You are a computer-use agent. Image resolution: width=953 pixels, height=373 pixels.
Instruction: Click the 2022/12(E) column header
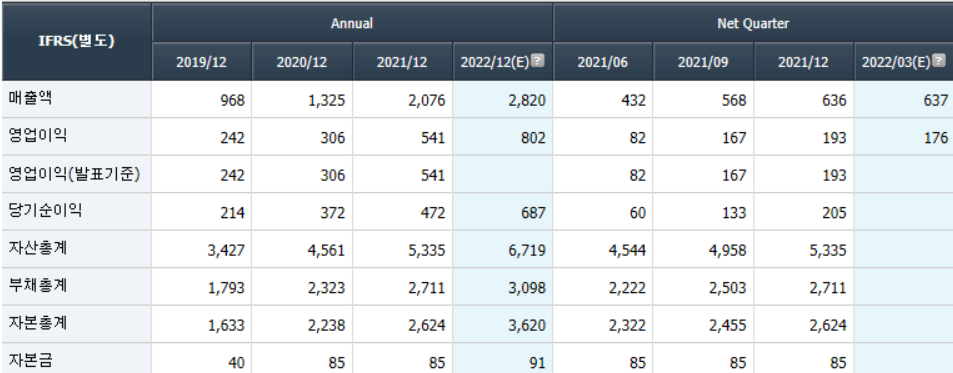(x=502, y=62)
